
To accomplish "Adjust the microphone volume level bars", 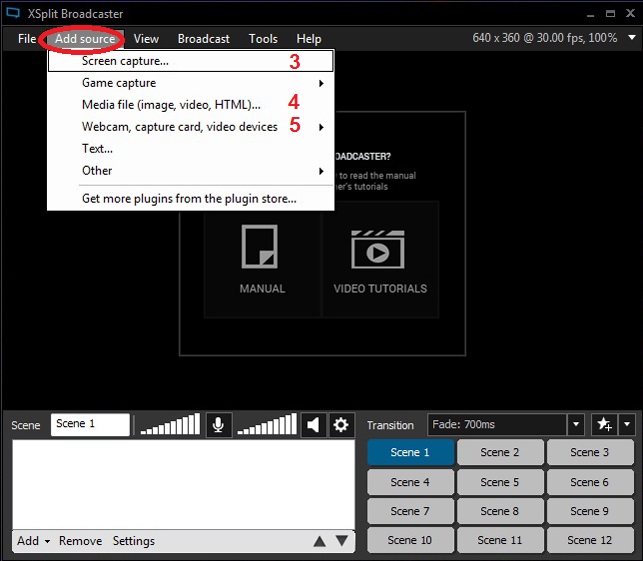I will (170, 426).
